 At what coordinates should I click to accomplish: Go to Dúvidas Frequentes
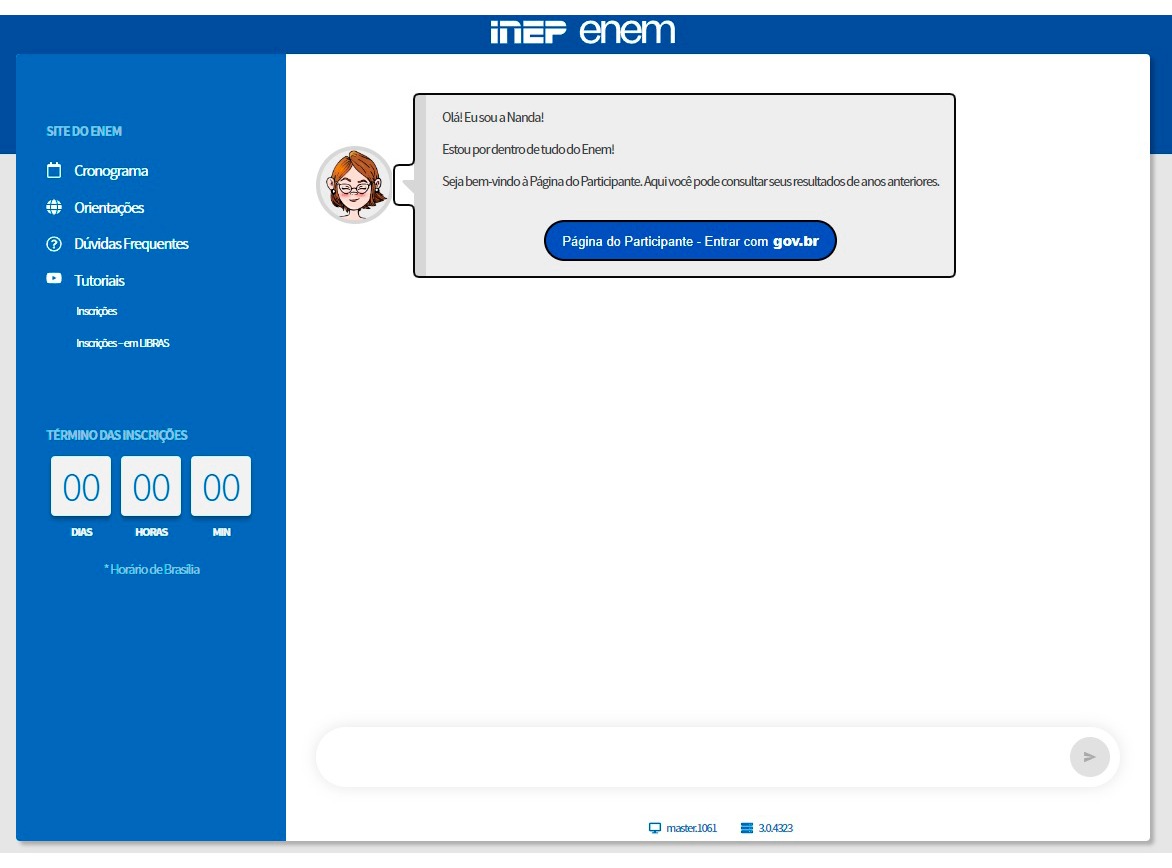tap(131, 244)
